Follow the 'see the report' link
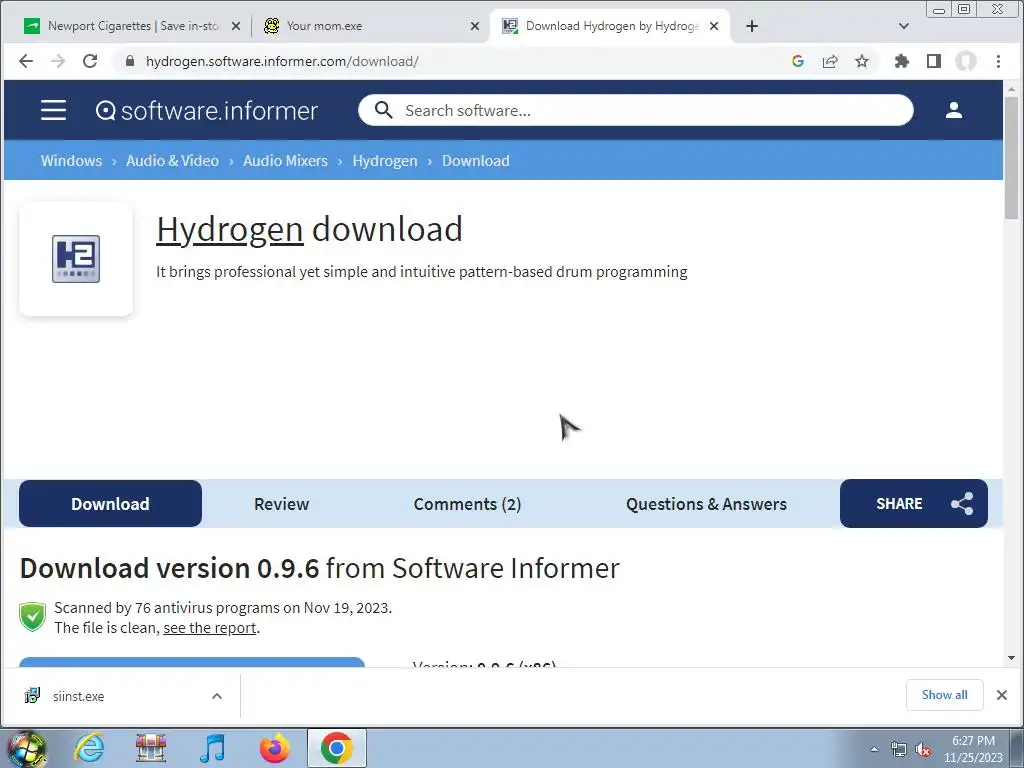 210,628
